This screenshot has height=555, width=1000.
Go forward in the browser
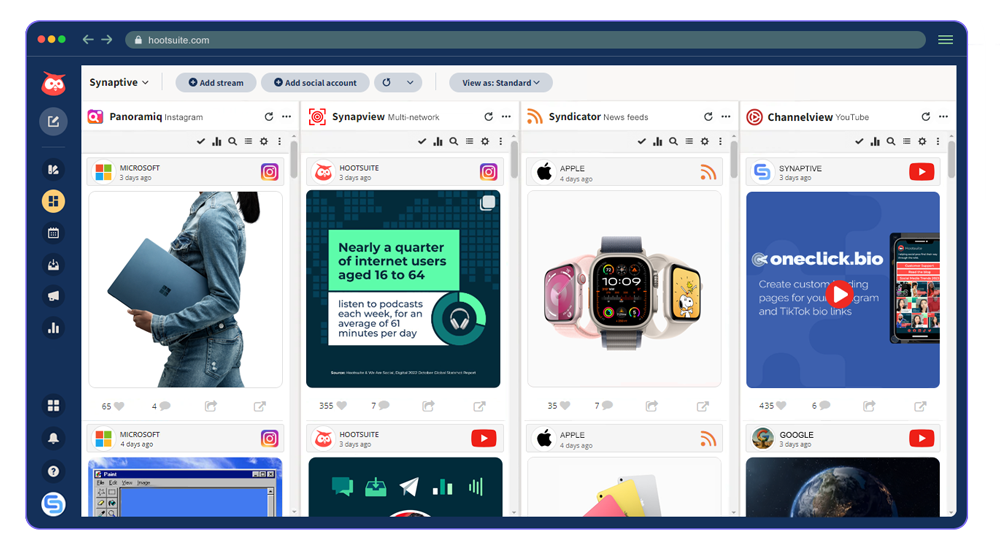(107, 40)
